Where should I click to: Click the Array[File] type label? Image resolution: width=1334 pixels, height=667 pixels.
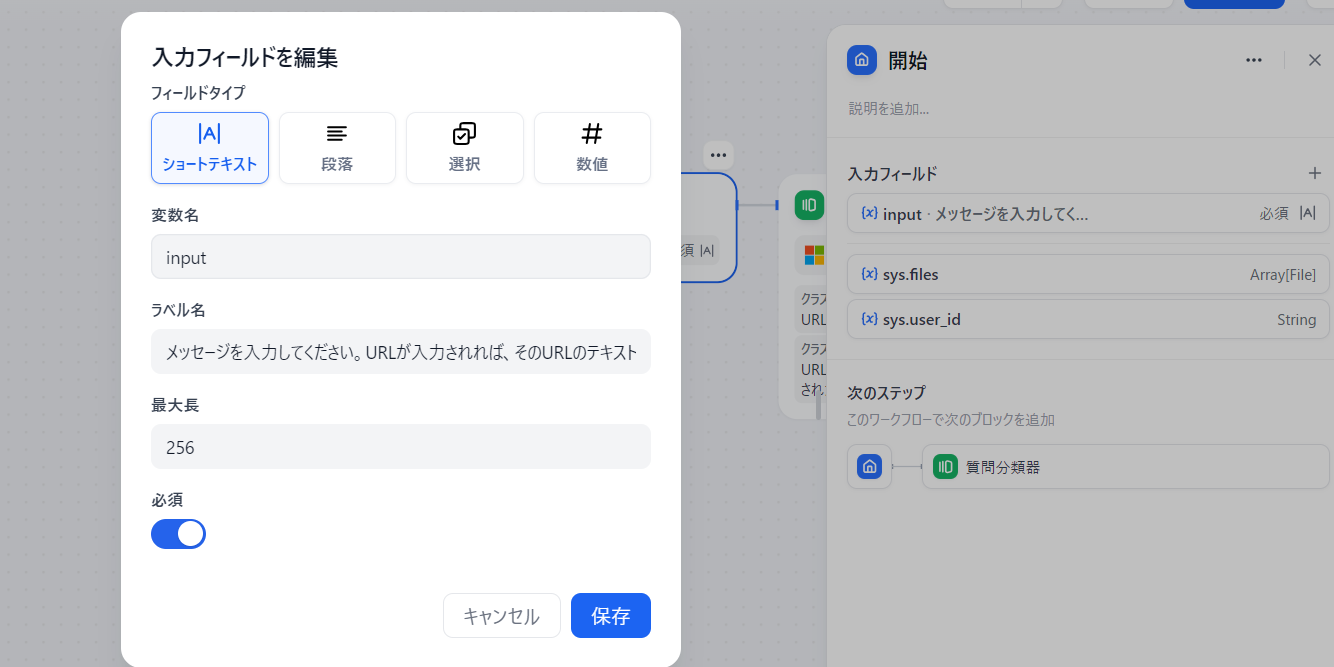[x=1283, y=274]
